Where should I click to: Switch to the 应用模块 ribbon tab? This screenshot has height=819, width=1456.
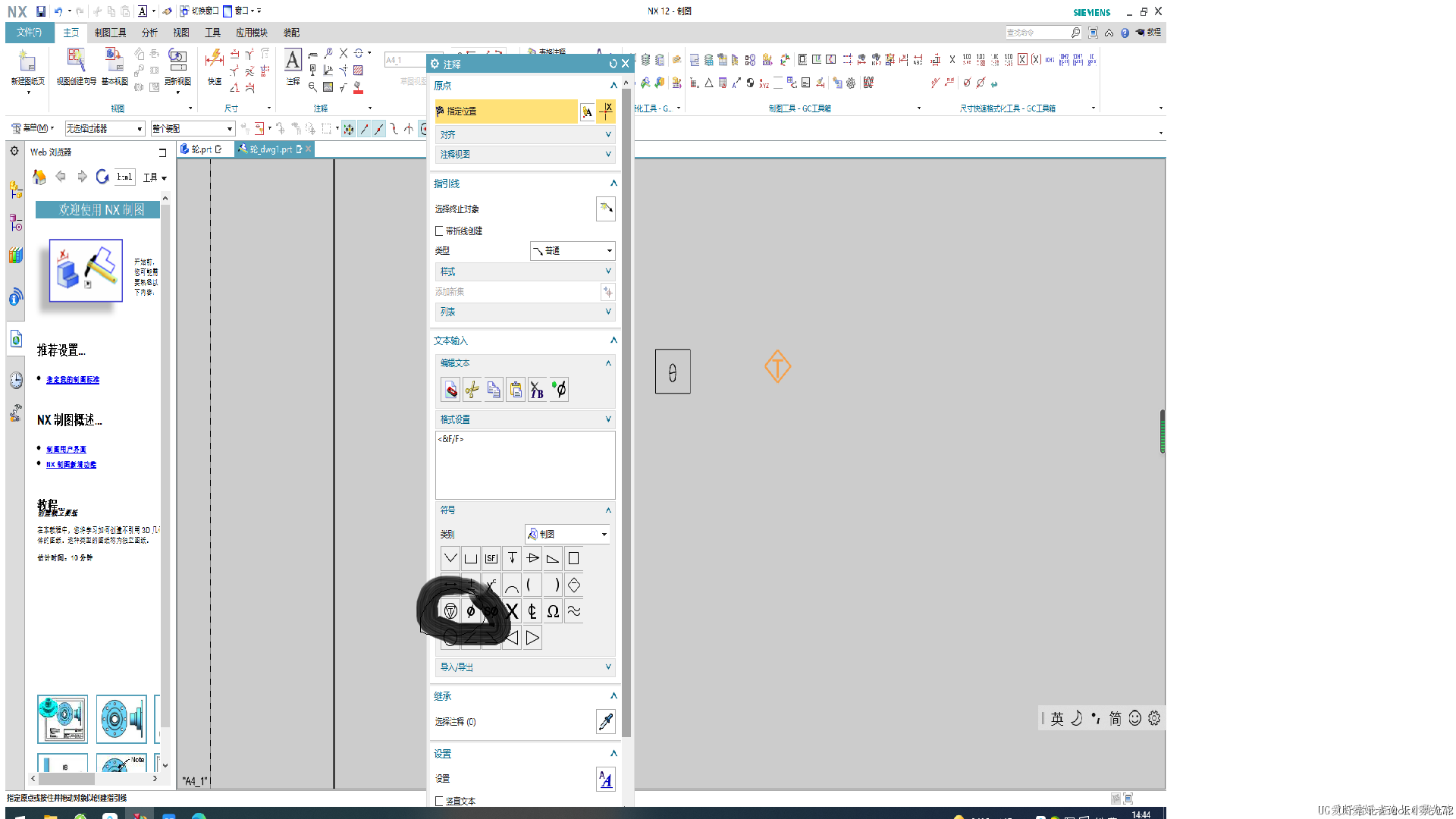tap(252, 33)
